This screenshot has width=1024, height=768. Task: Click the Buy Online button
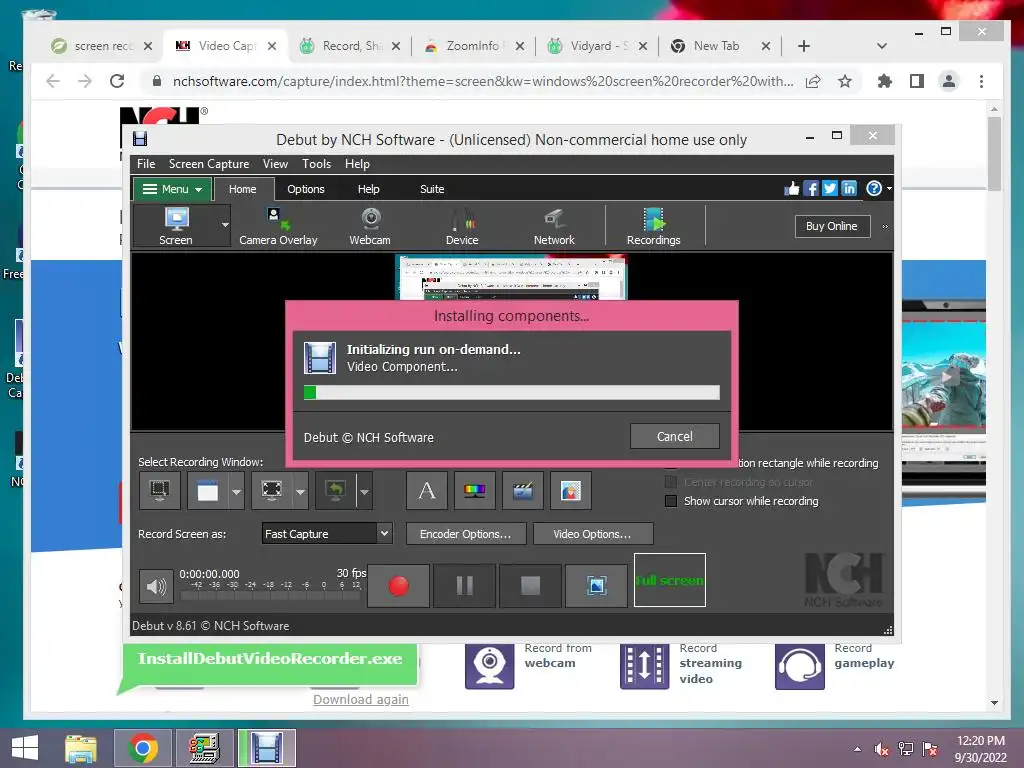[832, 226]
